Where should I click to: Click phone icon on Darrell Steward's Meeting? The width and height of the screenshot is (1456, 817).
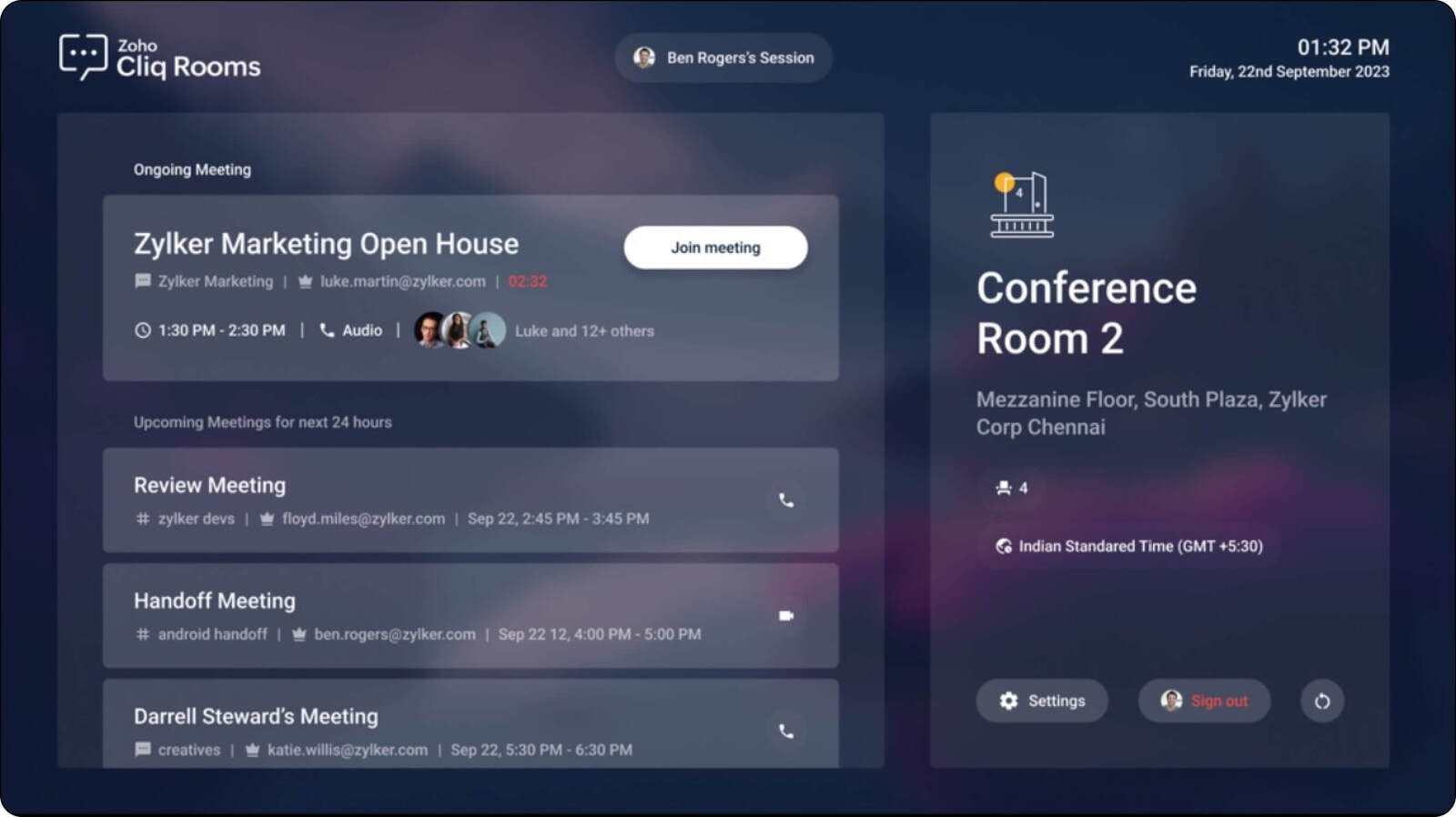(786, 731)
